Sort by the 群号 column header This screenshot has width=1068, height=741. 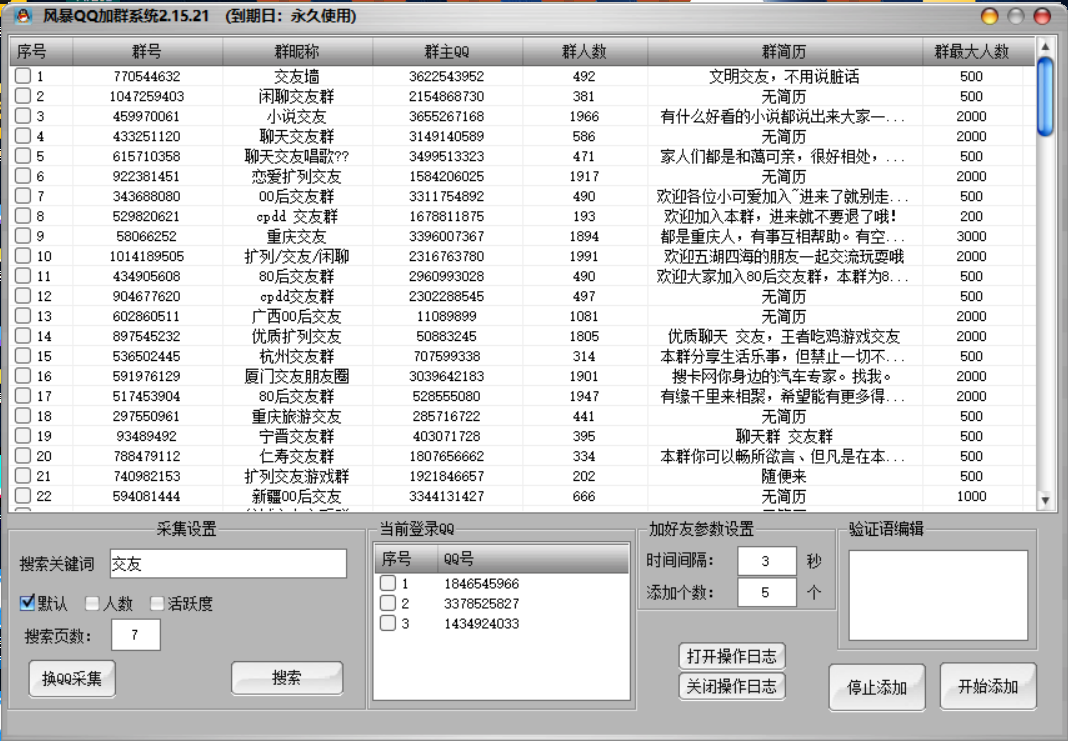coord(147,51)
